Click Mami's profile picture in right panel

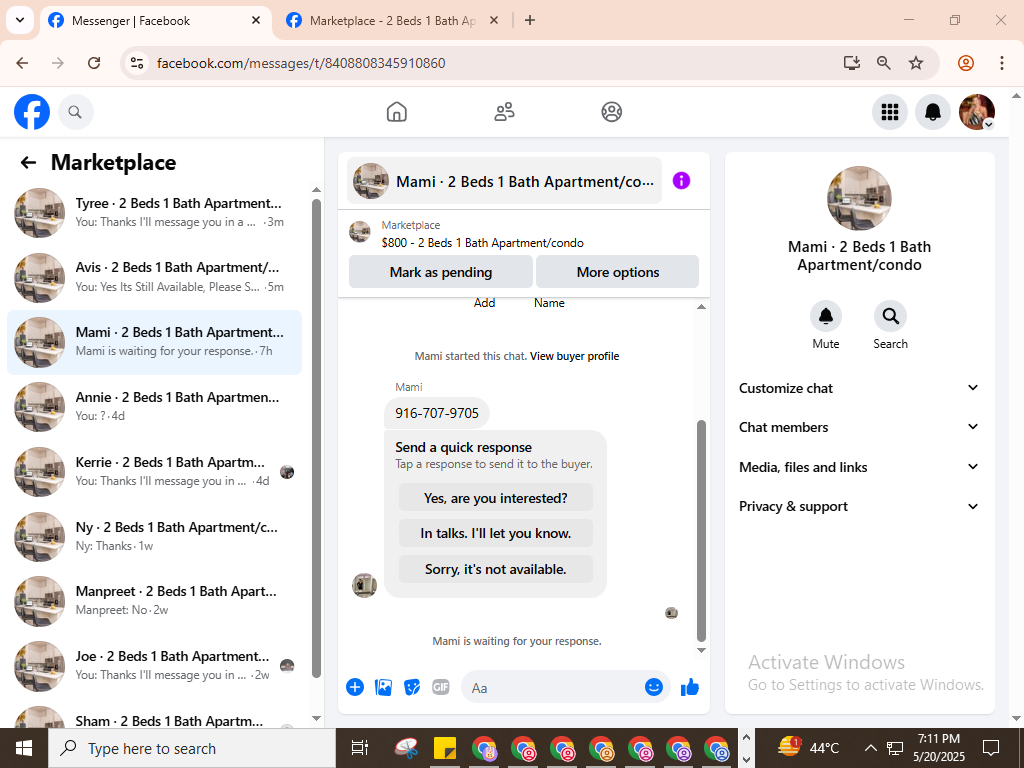(x=859, y=199)
